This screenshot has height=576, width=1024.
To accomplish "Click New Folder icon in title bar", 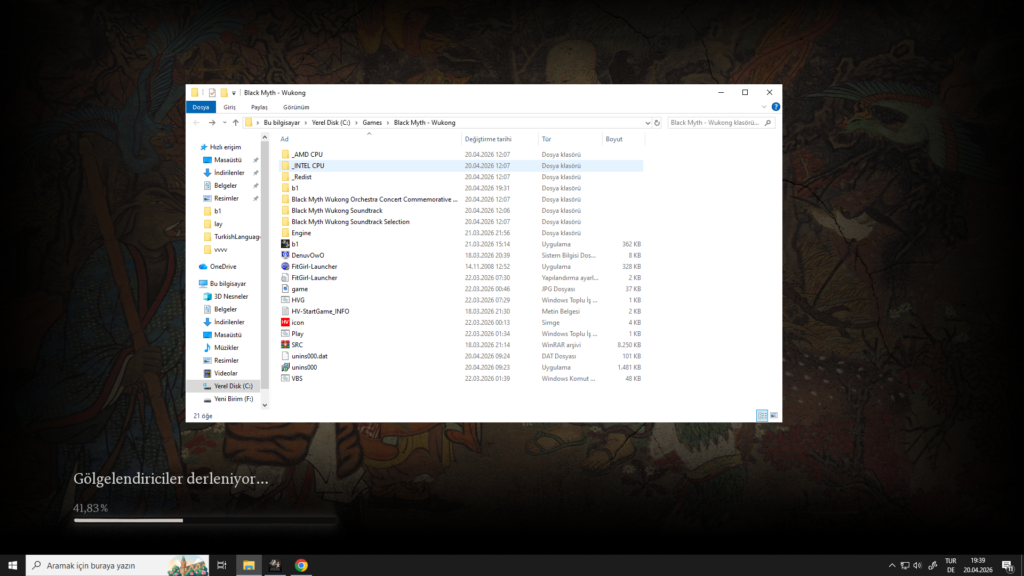I will point(224,93).
